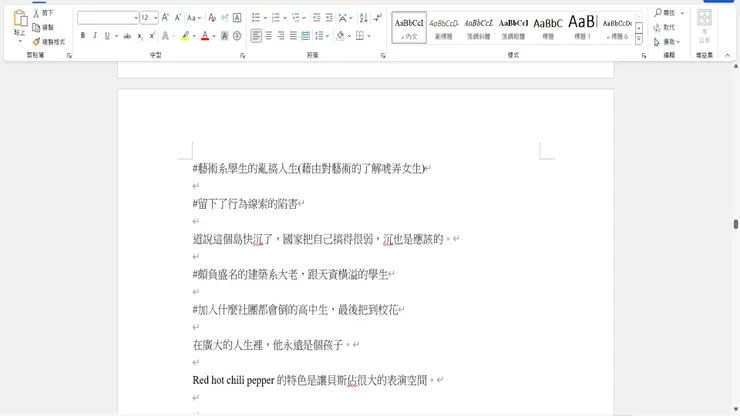Open the numbered list dropdown
This screenshot has height=416, width=740.
tap(285, 17)
